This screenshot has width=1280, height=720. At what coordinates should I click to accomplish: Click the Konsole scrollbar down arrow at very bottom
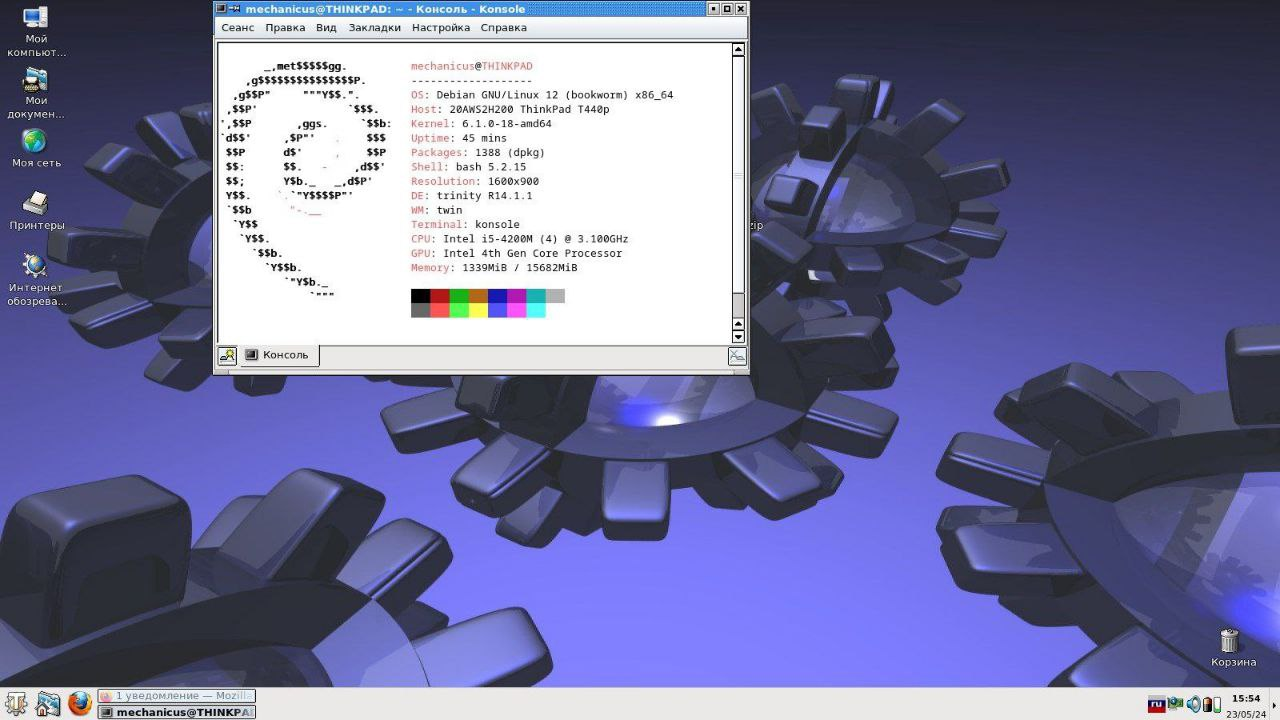click(739, 337)
